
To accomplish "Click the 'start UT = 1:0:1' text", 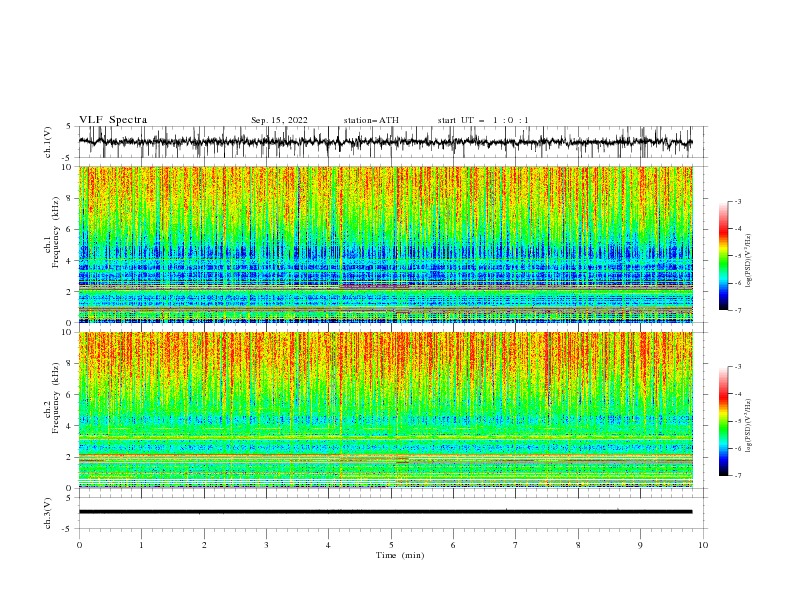I will (x=483, y=120).
